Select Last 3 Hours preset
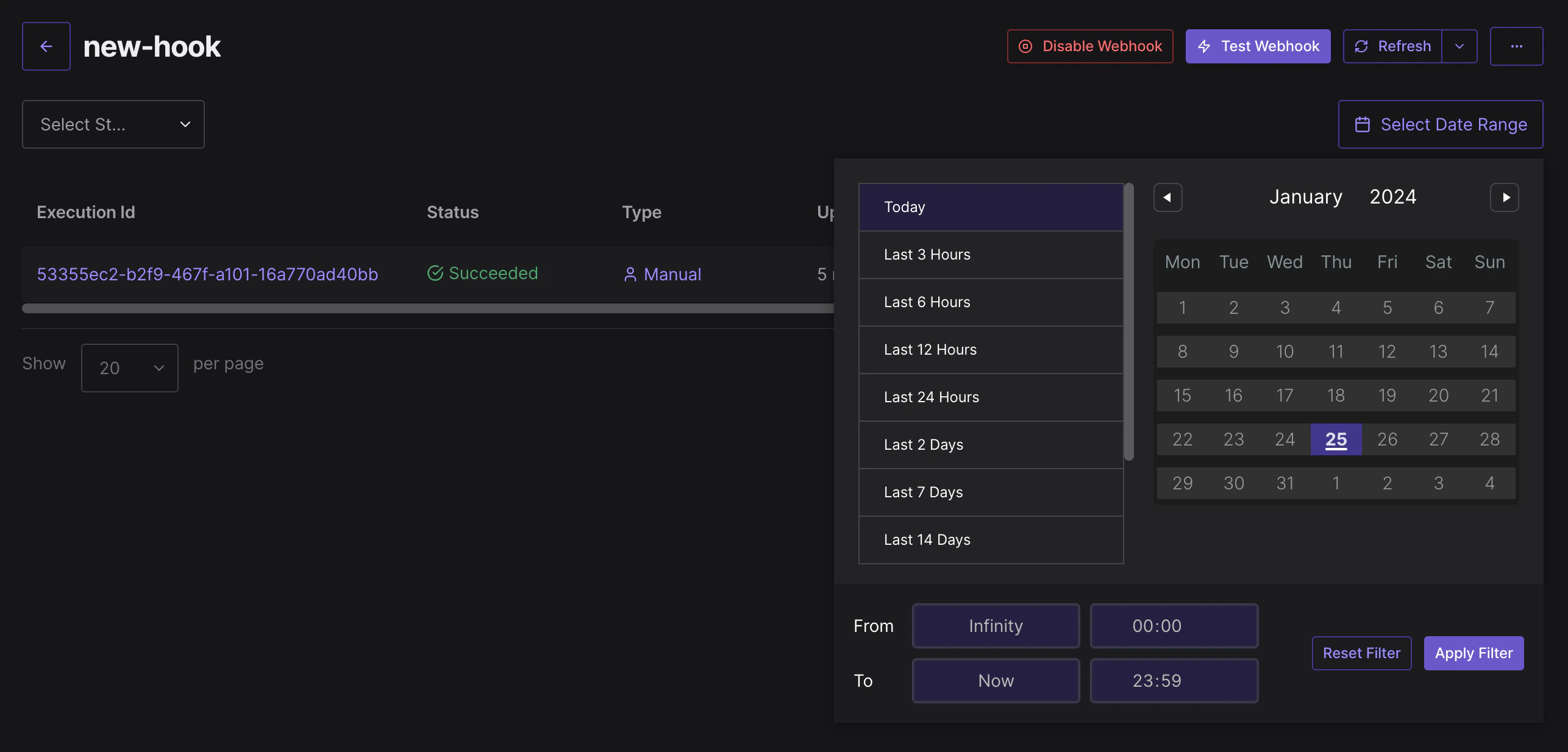Viewport: 1568px width, 752px height. [x=991, y=255]
